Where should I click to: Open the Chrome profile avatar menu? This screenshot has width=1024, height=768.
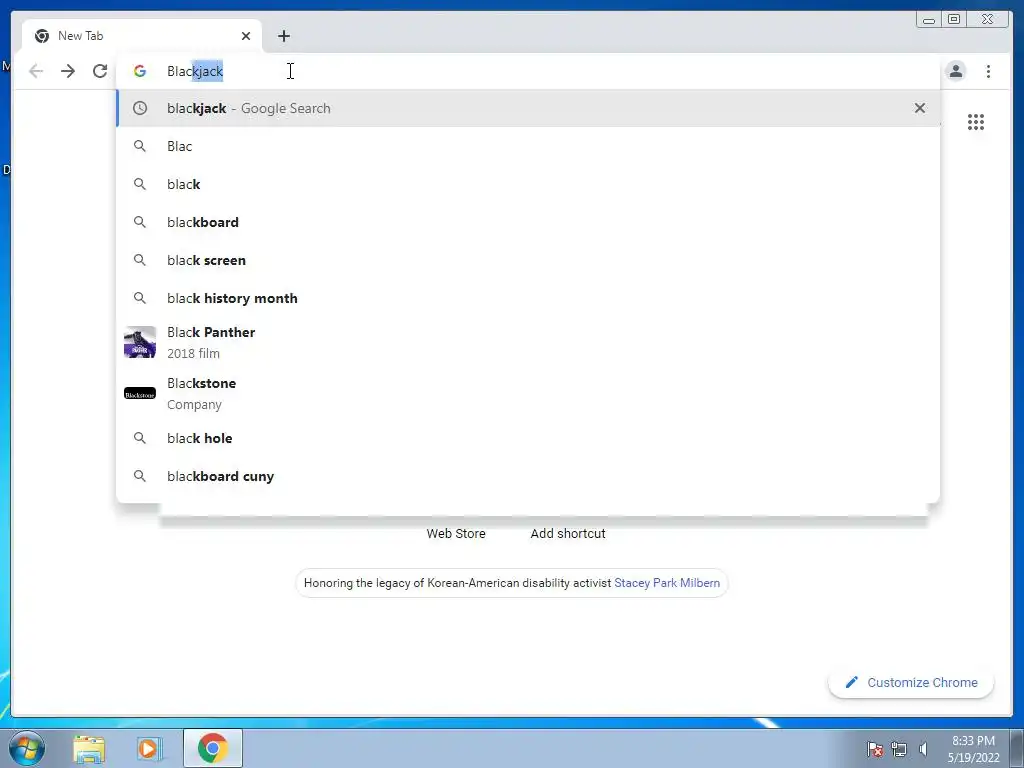955,71
